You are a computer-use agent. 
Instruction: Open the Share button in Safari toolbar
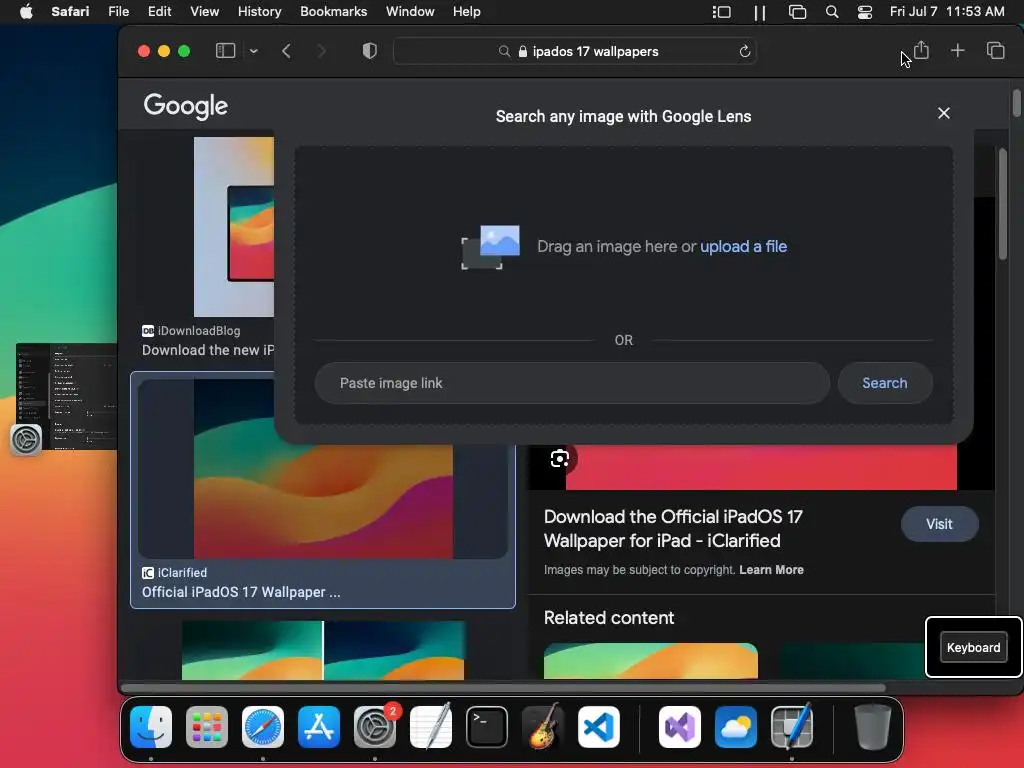tap(921, 50)
